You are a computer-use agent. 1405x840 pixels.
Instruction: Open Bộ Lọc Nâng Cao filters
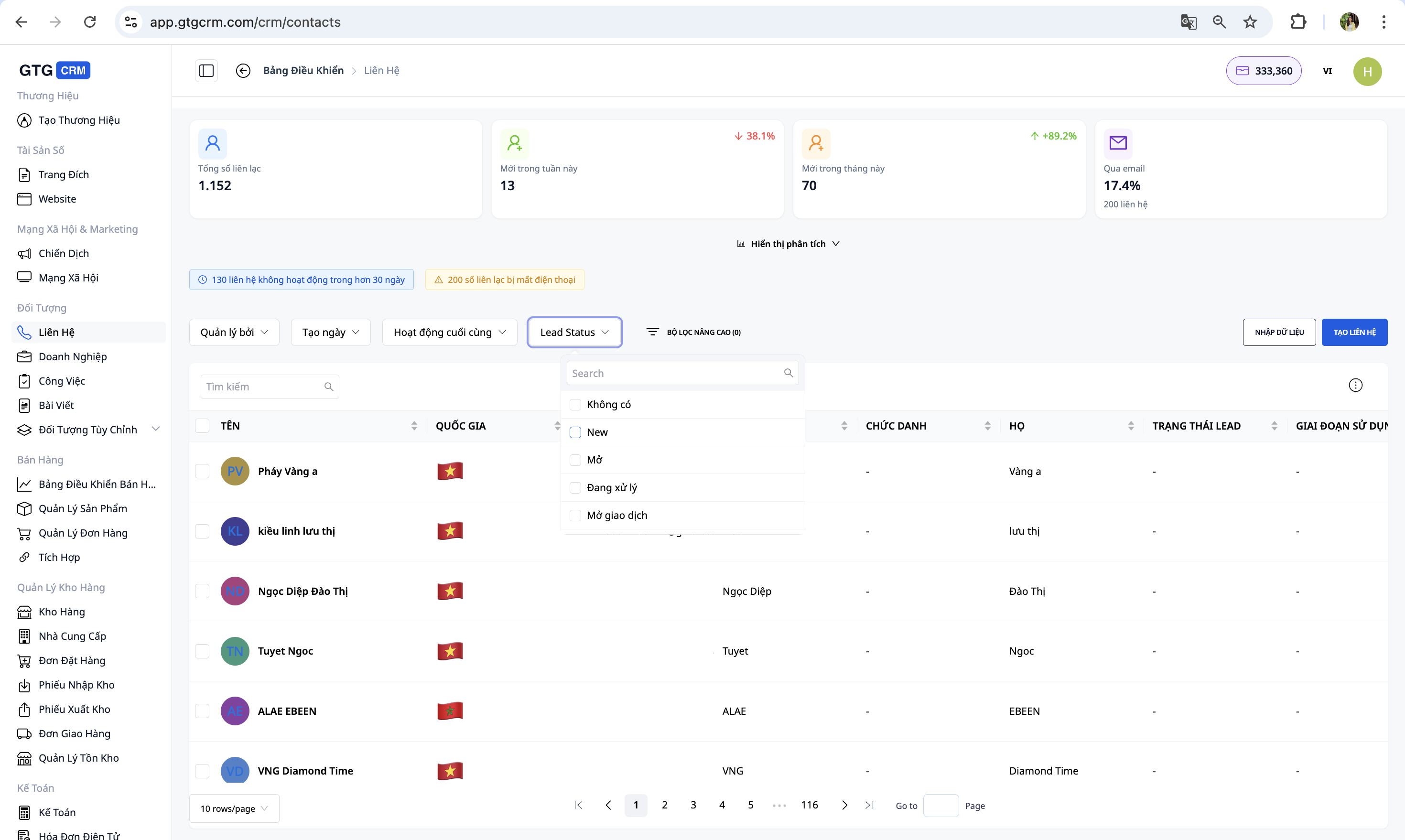point(694,332)
